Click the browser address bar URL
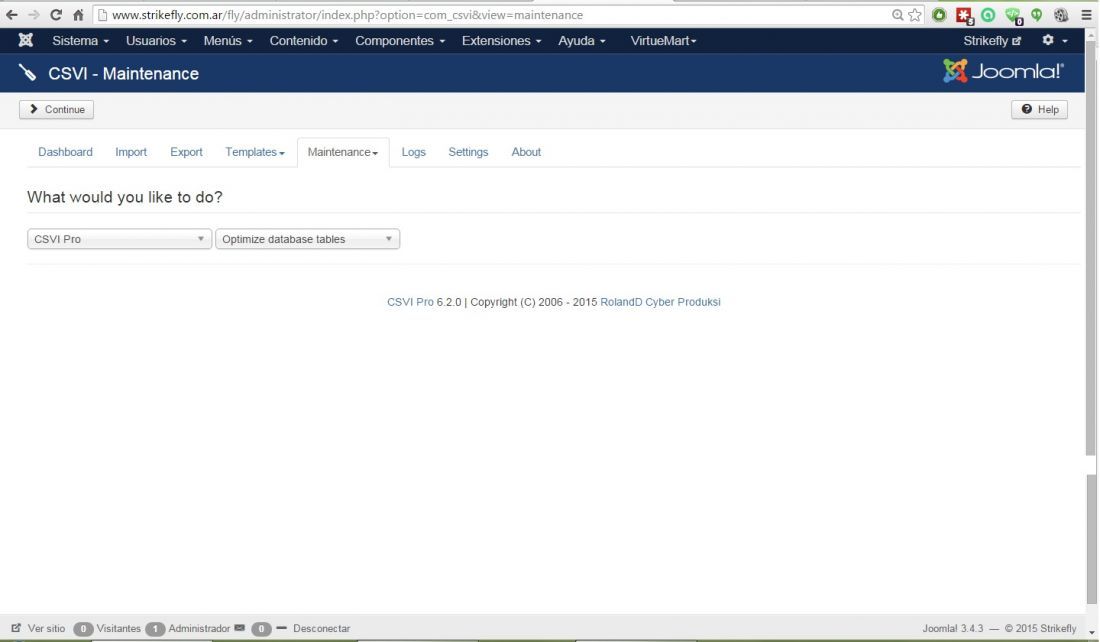This screenshot has width=1100, height=642. 347,15
